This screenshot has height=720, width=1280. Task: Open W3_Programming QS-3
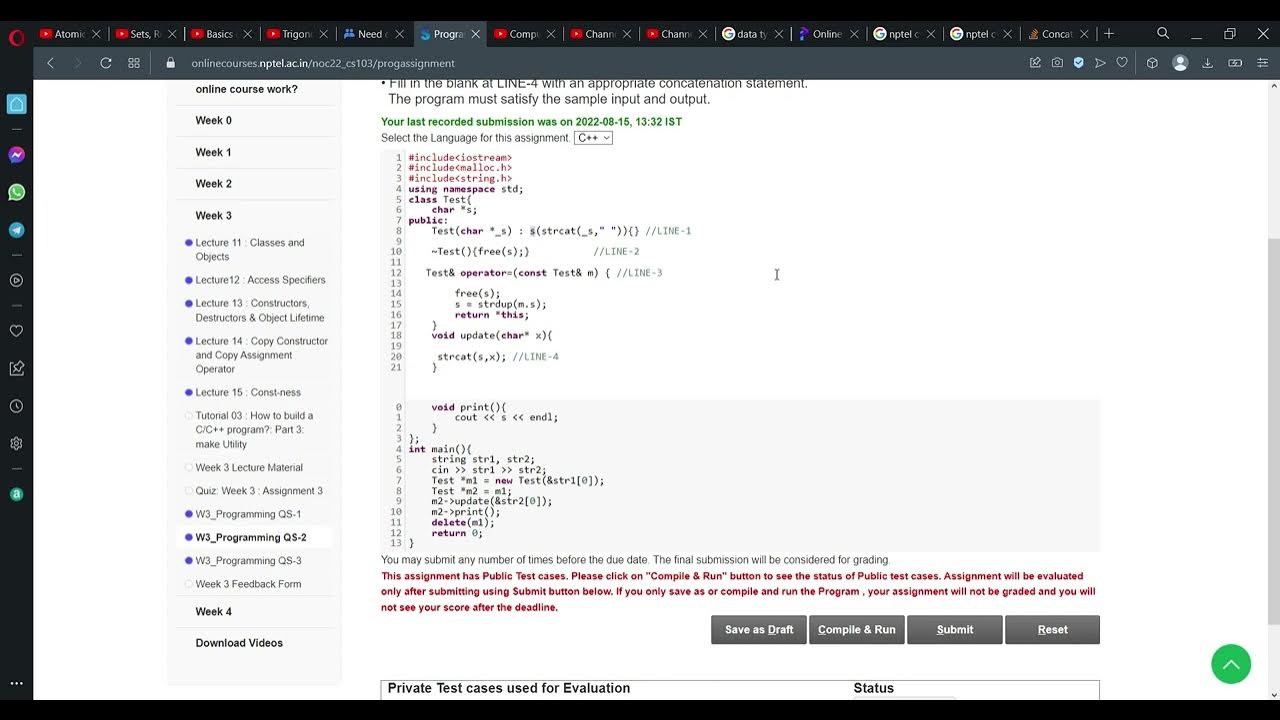click(x=248, y=561)
